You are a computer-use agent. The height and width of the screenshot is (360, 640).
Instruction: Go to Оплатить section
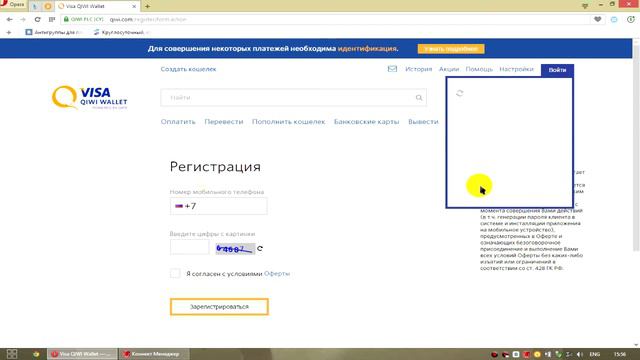point(178,122)
